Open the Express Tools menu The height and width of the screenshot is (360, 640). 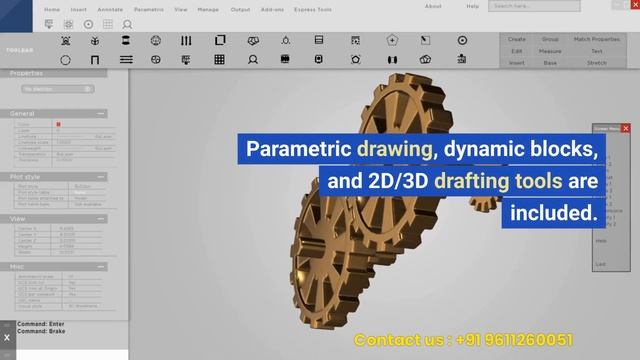(313, 9)
